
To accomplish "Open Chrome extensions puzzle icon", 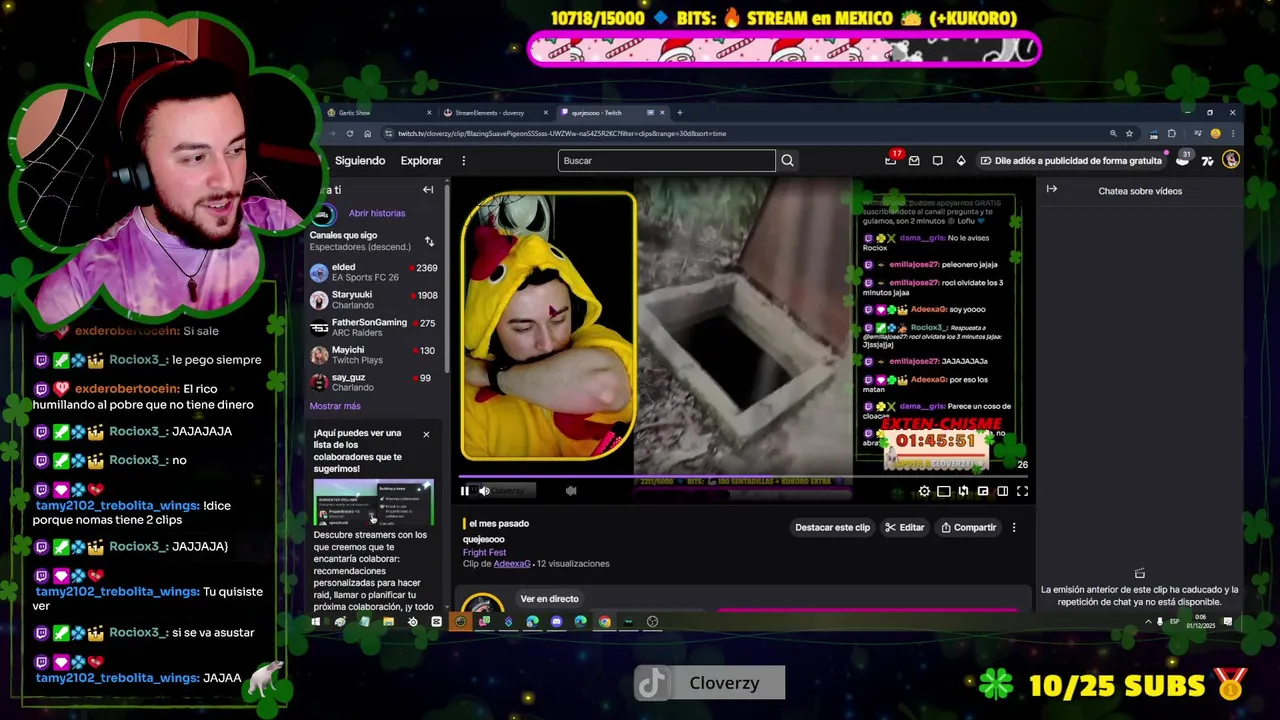I will [x=1171, y=133].
